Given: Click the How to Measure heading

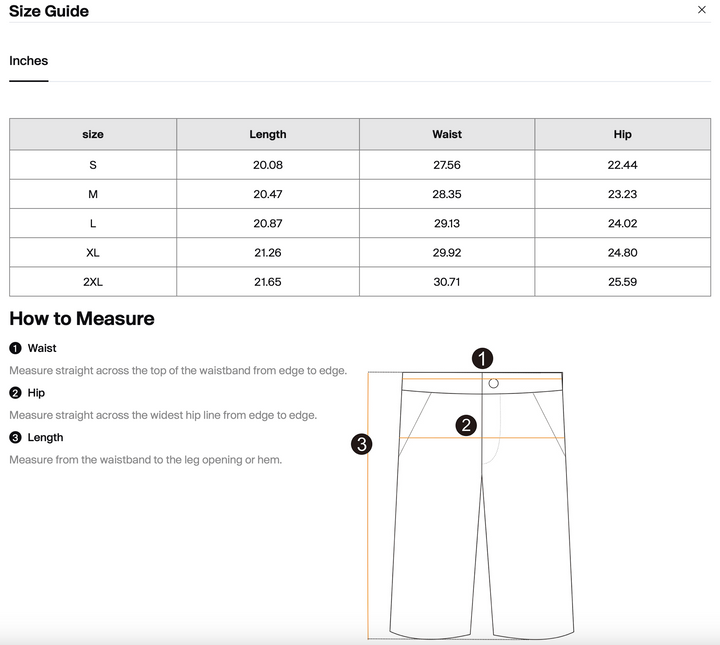Looking at the screenshot, I should (82, 319).
